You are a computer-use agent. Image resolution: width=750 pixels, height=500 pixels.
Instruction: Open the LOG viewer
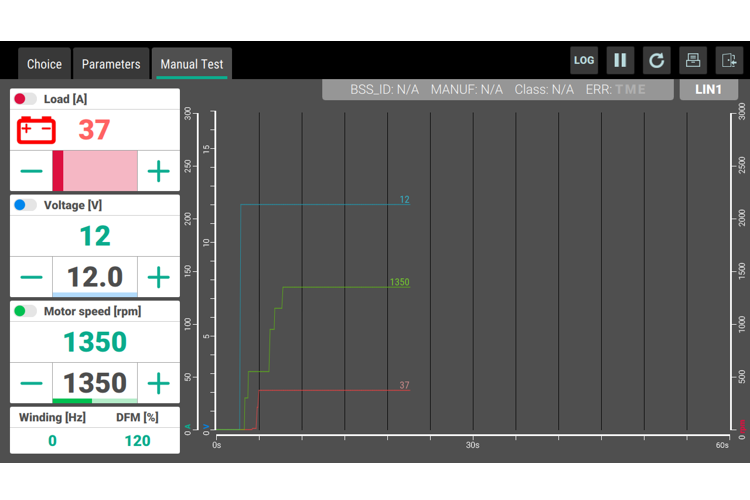(x=584, y=60)
